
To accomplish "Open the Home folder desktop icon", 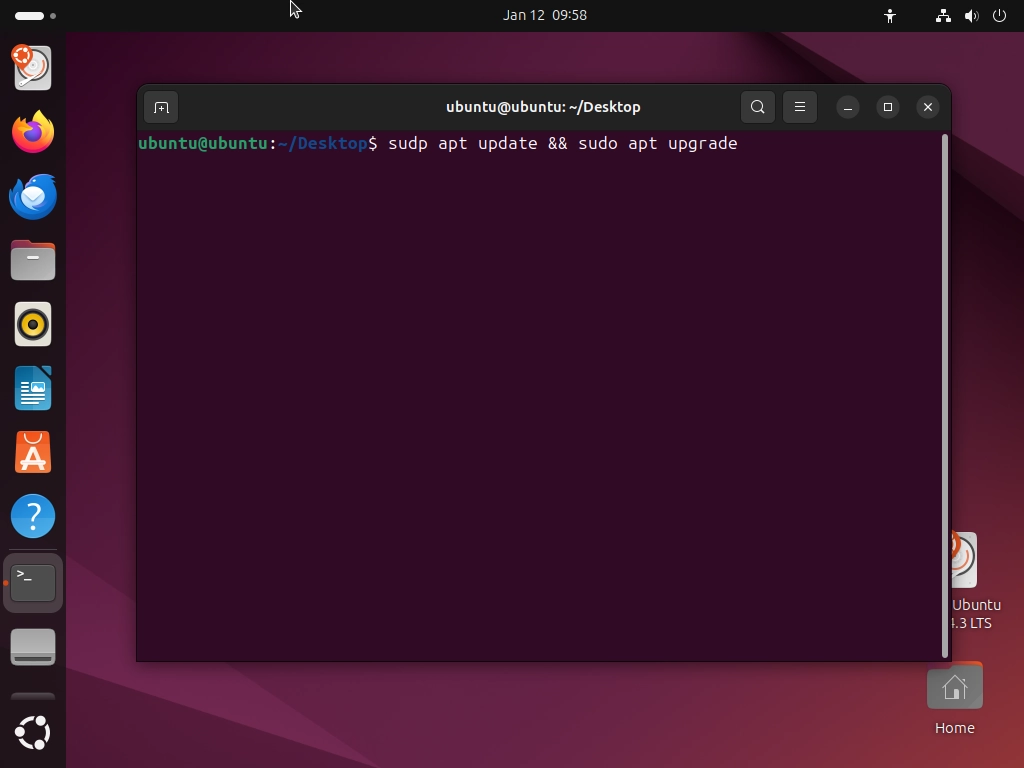I will [955, 699].
